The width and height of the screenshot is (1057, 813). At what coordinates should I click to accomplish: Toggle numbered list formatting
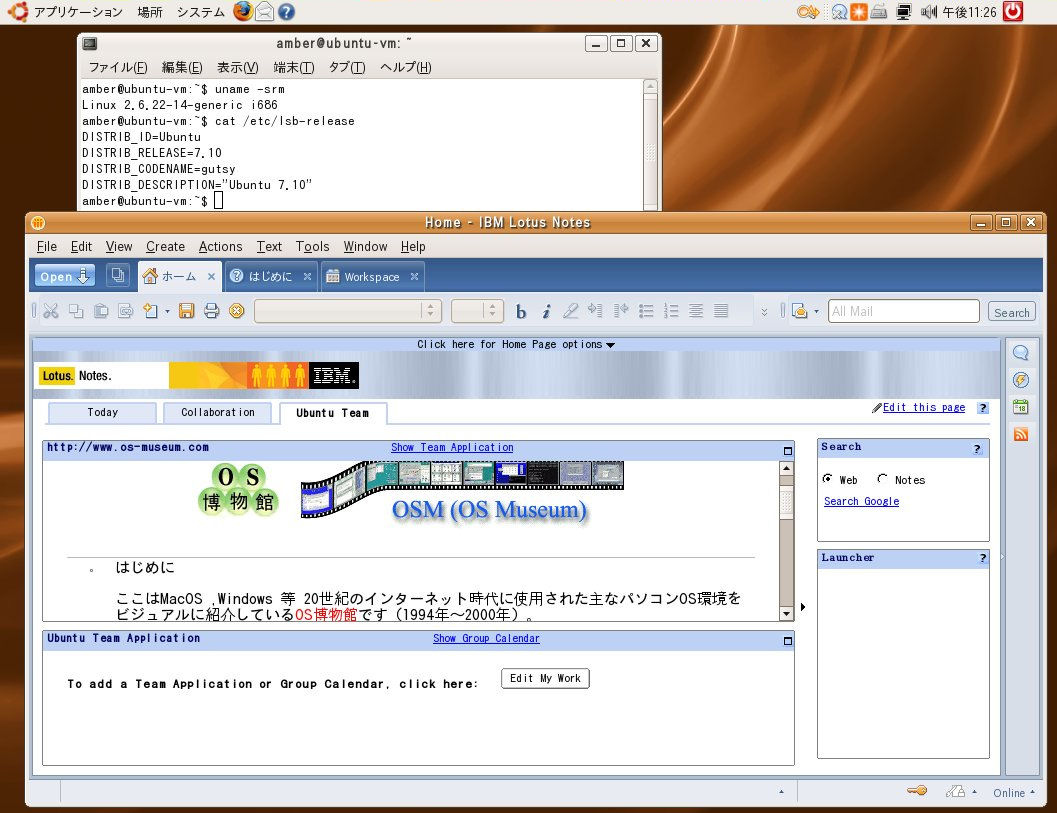coord(671,311)
